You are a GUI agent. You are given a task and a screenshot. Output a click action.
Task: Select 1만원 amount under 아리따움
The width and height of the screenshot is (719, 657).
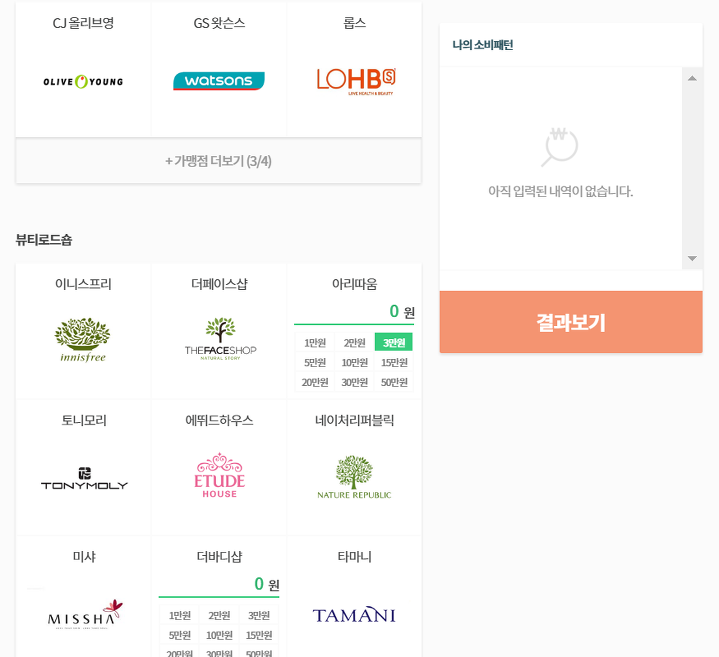point(315,343)
